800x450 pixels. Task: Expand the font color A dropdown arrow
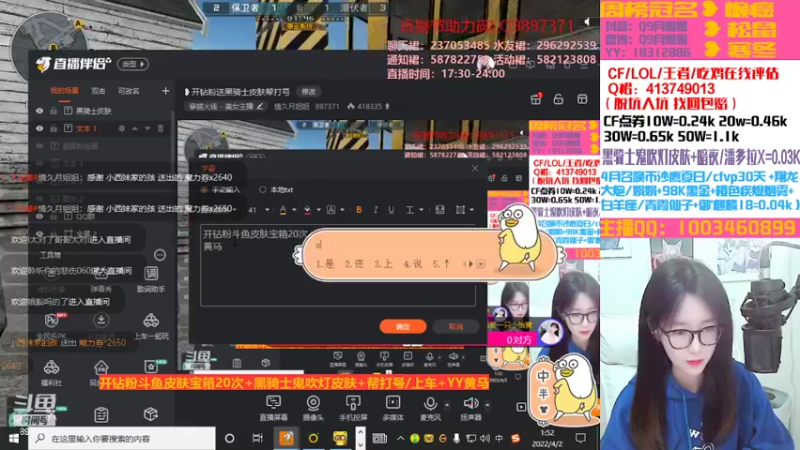(x=294, y=210)
